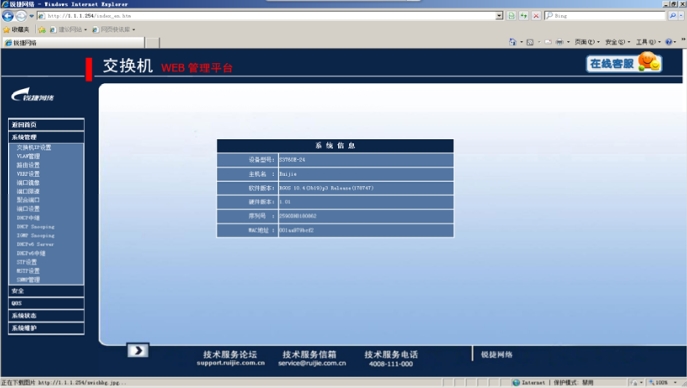Viewport: 687px width, 388px height.
Task: Click the arrow icon below the content panel
Action: coord(138,350)
